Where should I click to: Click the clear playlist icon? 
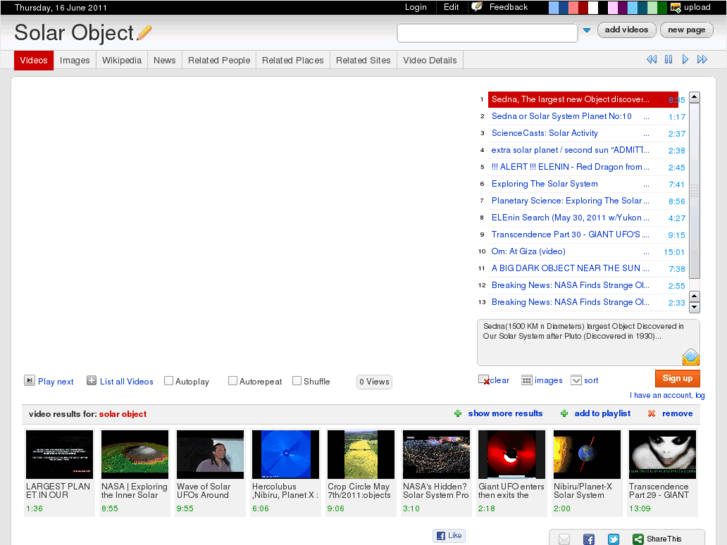pyautogui.click(x=484, y=380)
